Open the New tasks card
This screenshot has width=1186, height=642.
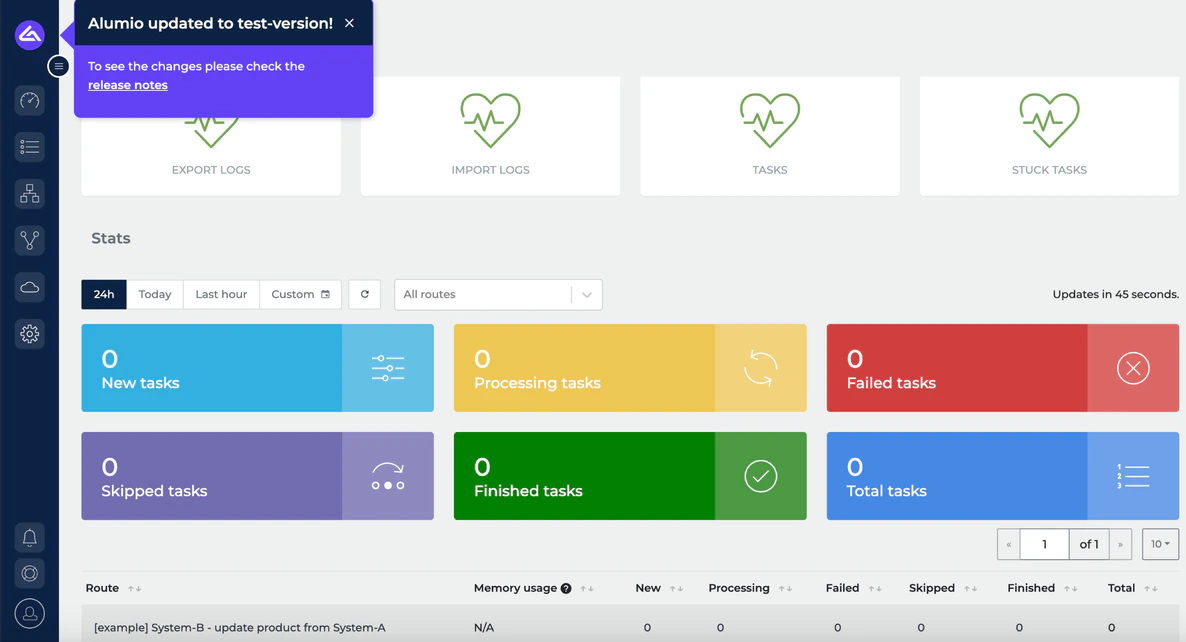pyautogui.click(x=257, y=368)
